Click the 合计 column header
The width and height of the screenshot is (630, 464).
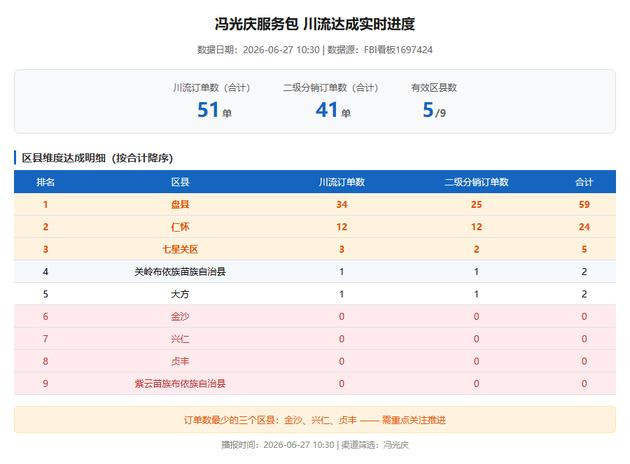point(584,182)
